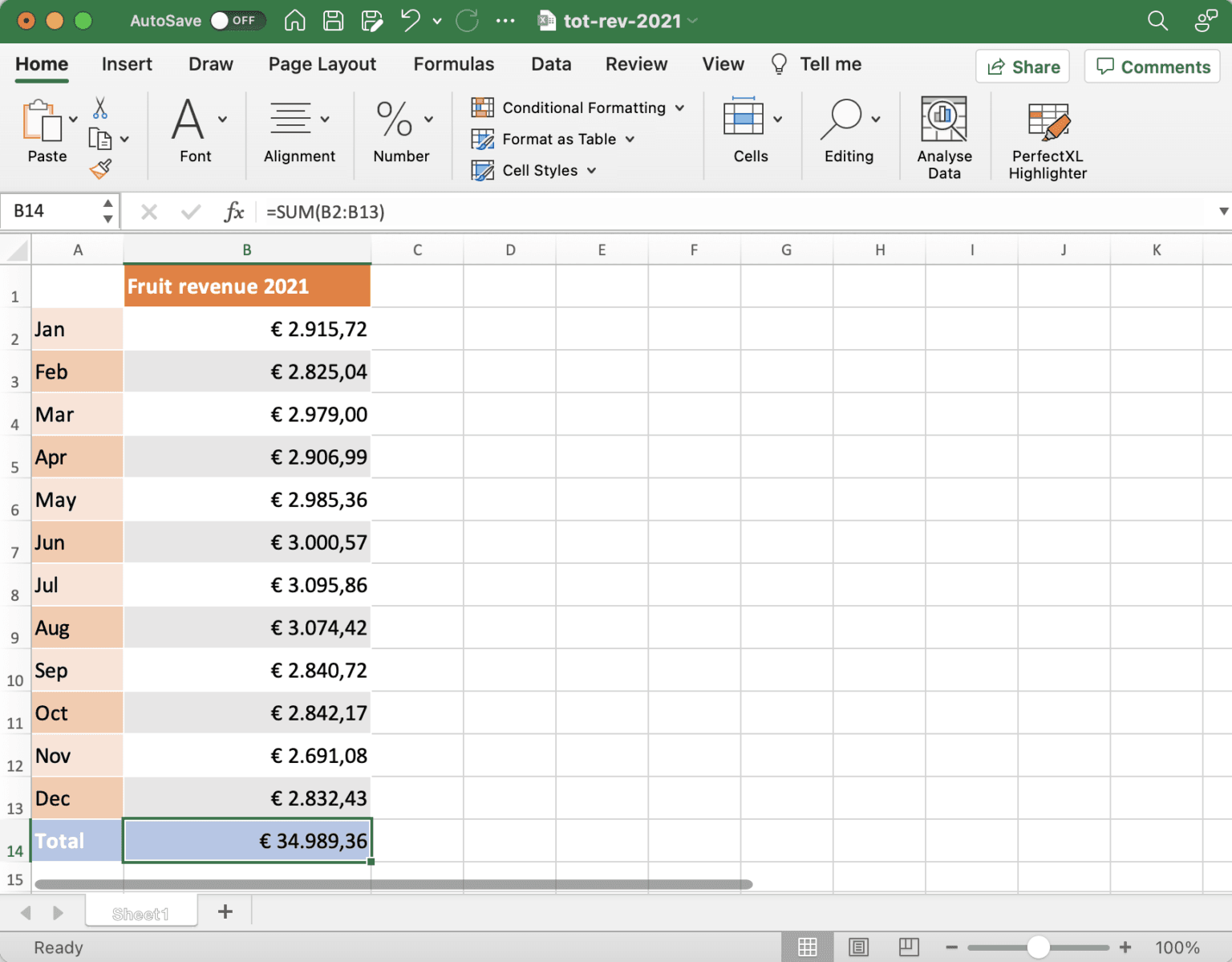This screenshot has height=962, width=1232.
Task: Switch to the Formulas ribbon tab
Action: [454, 63]
